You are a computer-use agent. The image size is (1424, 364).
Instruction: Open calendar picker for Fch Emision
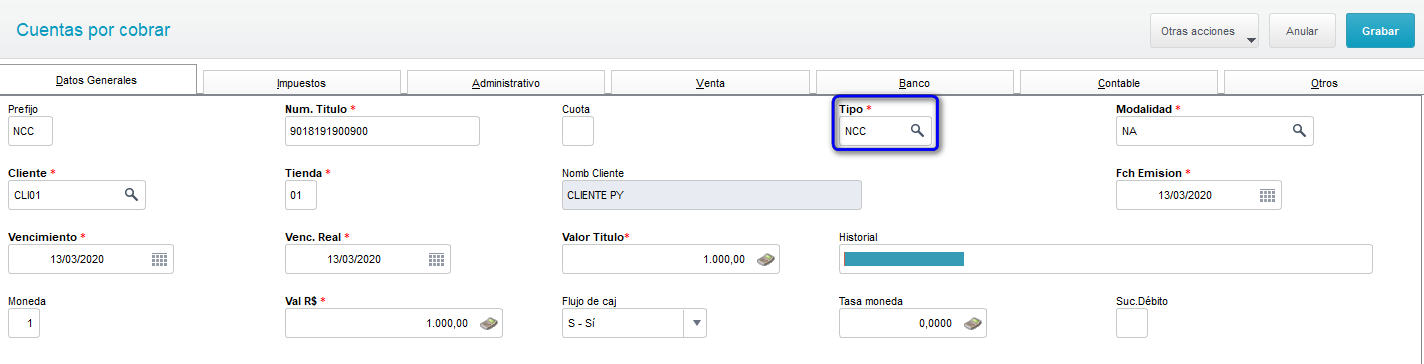click(1267, 195)
